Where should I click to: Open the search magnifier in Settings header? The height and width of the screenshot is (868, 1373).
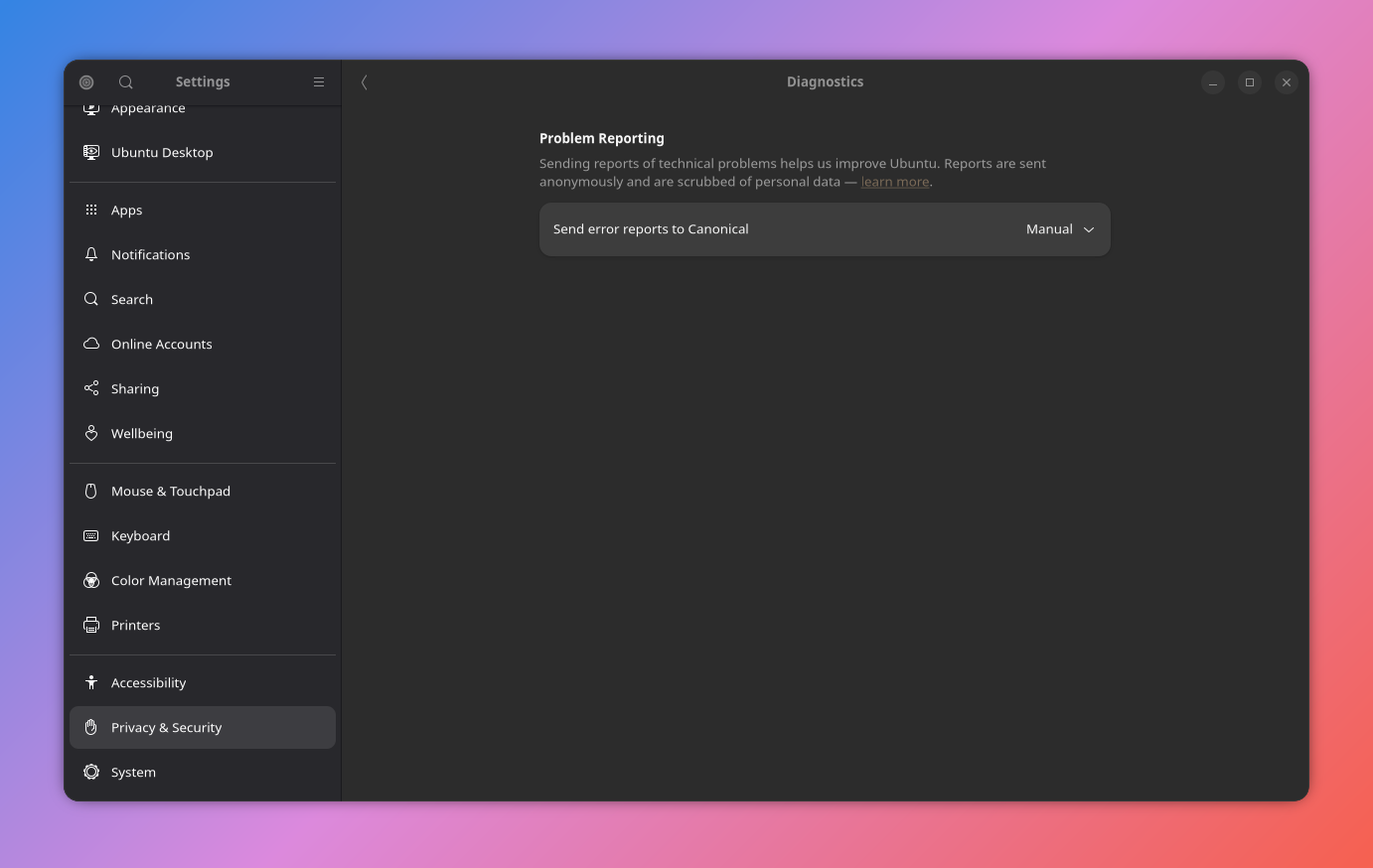tap(125, 81)
